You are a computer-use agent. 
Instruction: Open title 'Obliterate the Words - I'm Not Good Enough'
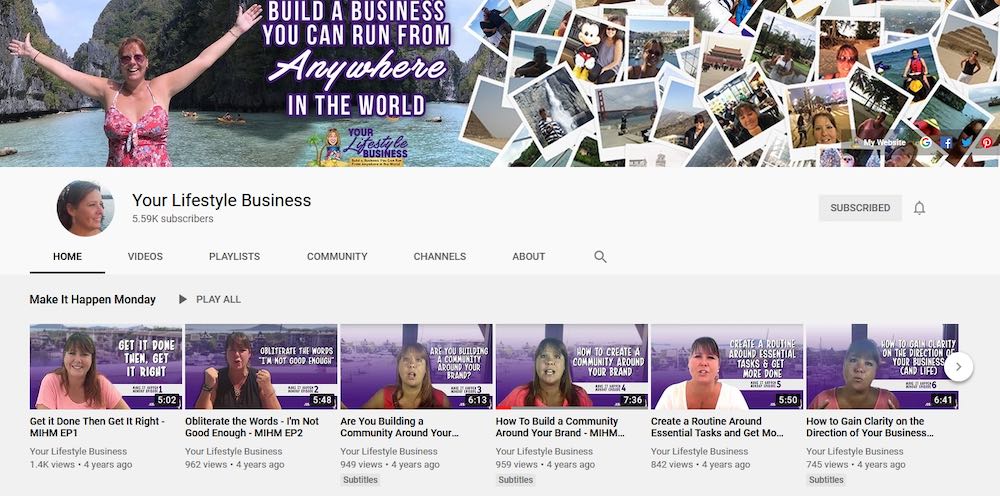tap(252, 427)
